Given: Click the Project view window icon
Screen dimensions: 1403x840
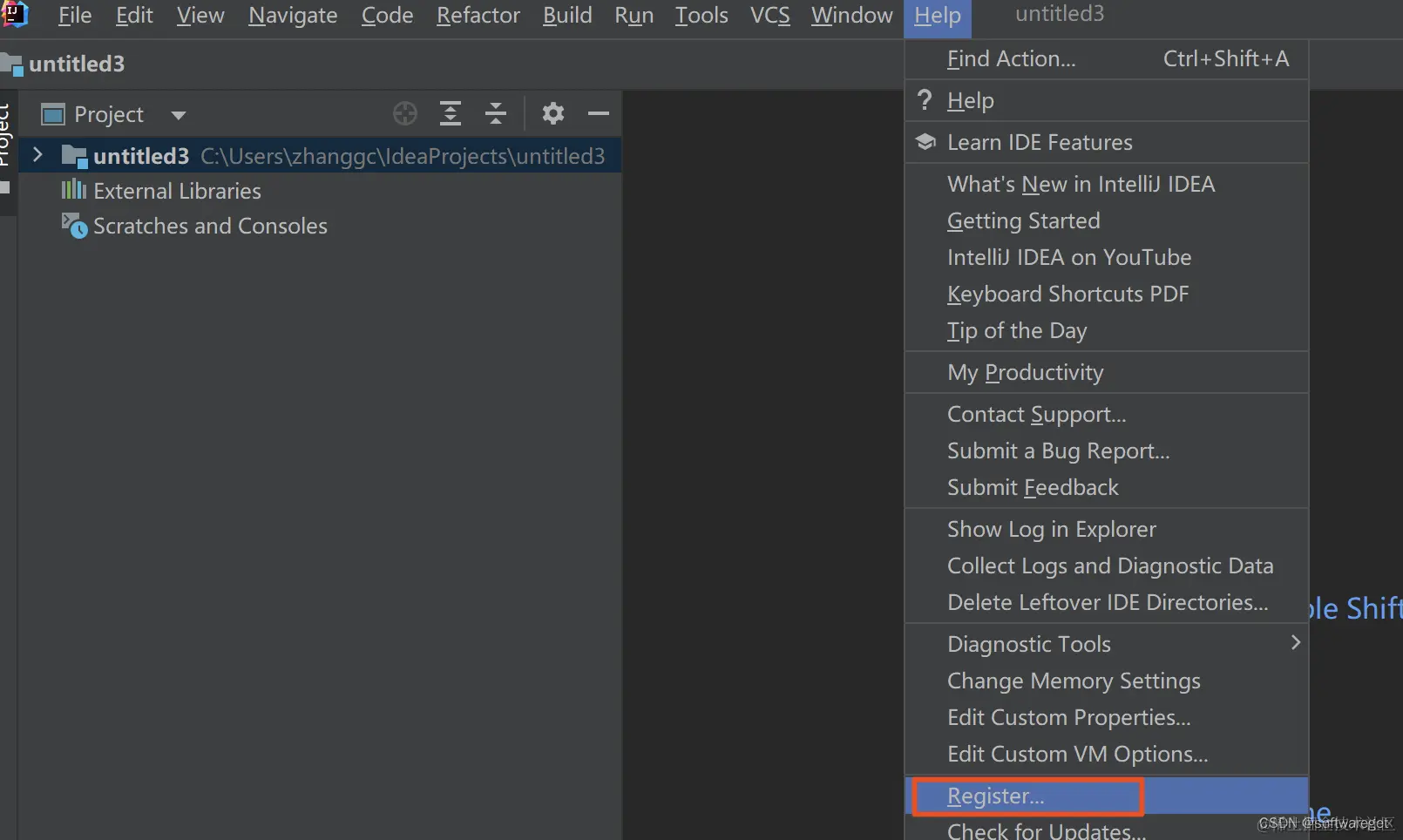Looking at the screenshot, I should coord(53,114).
